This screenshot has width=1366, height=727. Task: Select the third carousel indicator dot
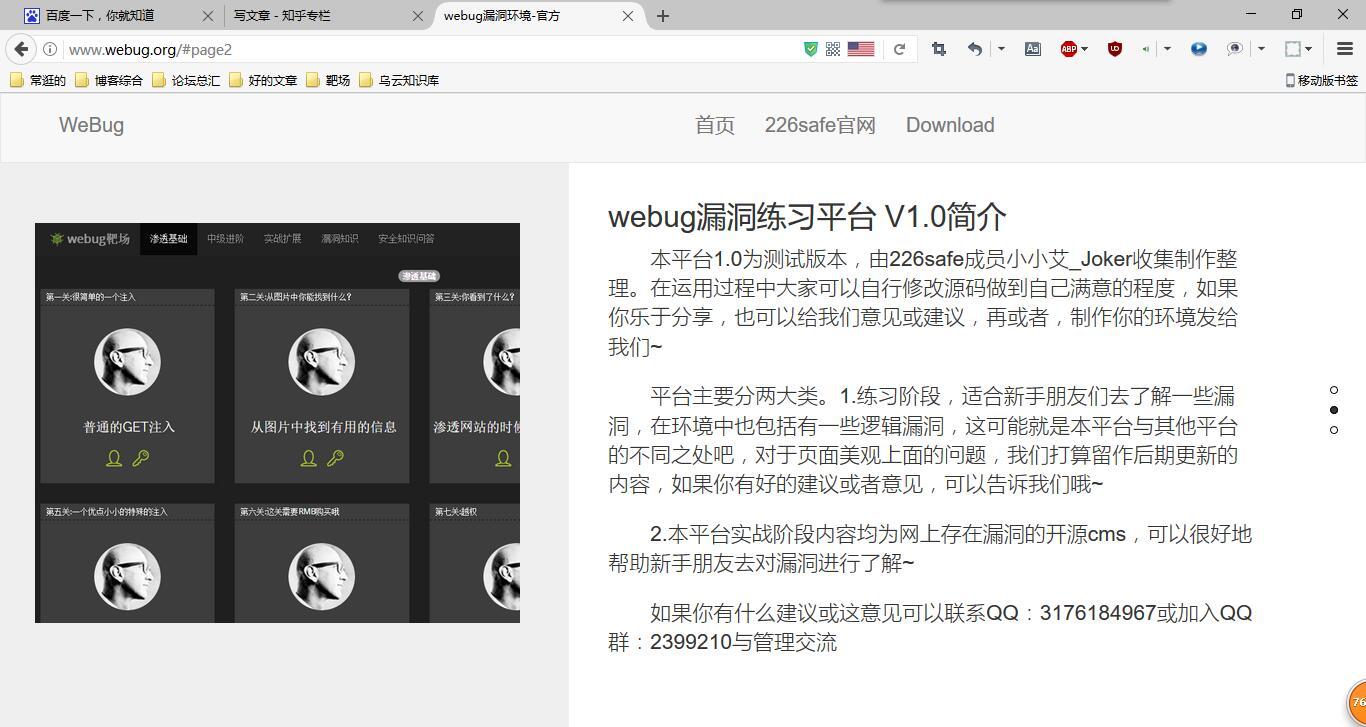point(1335,430)
